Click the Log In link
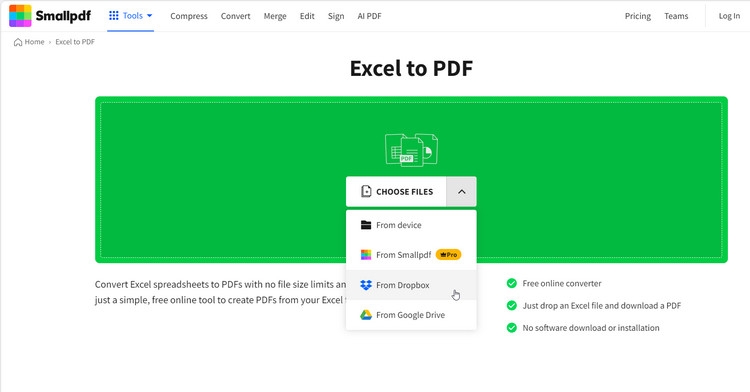 729,16
